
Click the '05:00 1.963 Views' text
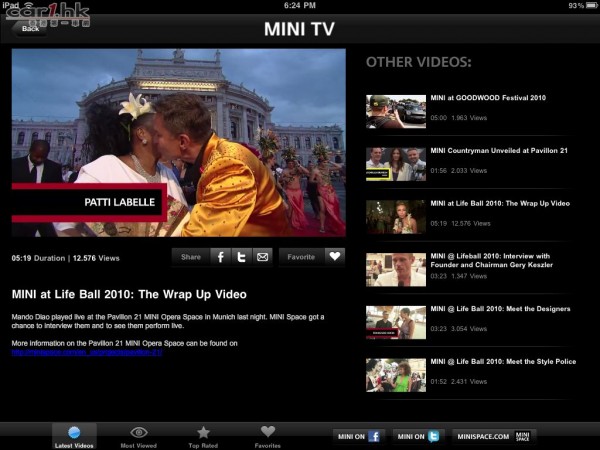459,118
